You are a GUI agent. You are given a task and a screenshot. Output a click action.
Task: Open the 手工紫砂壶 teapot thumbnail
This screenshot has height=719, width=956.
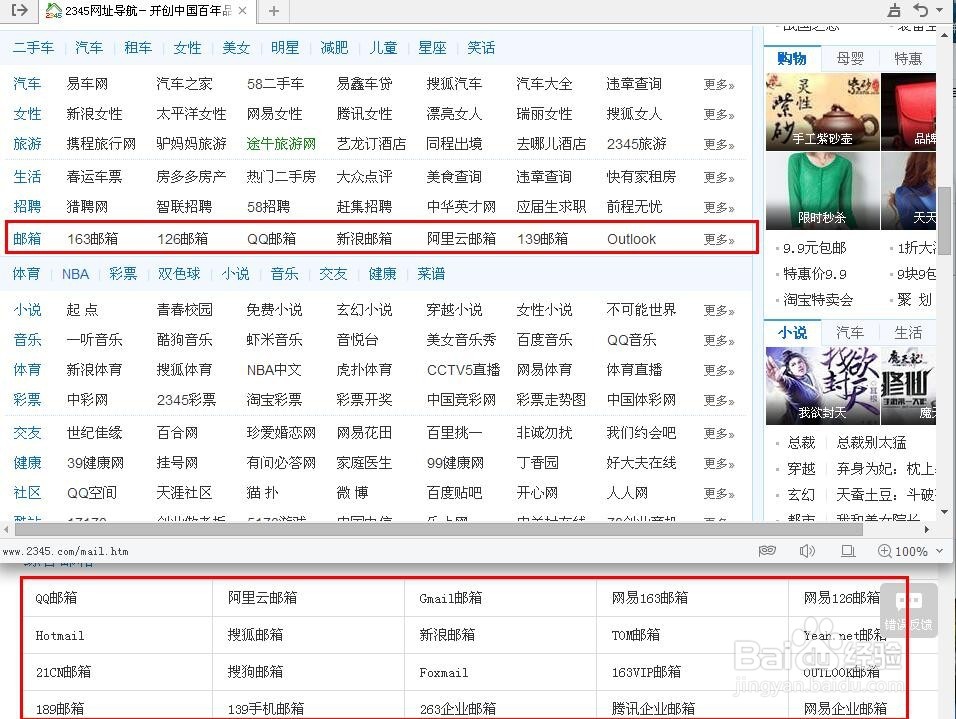coord(822,112)
